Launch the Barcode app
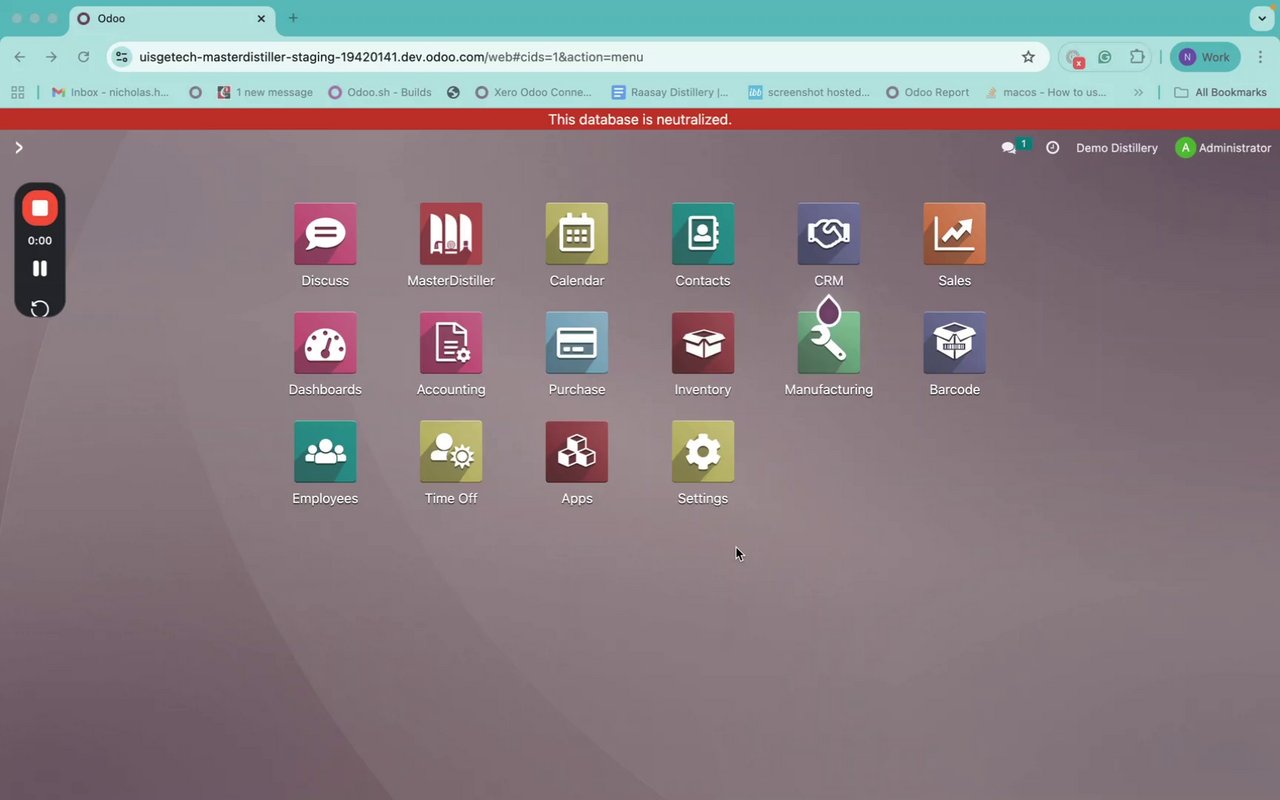The height and width of the screenshot is (800, 1280). pos(955,343)
